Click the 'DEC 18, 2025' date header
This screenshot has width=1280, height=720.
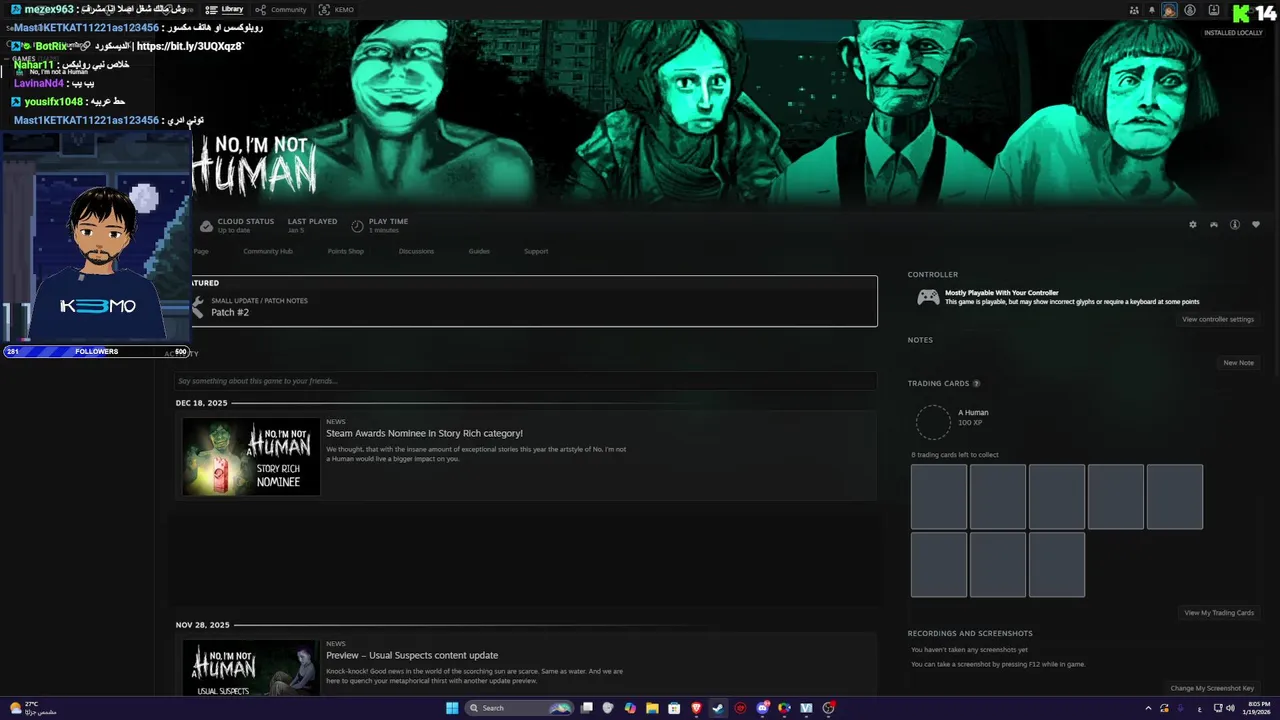(x=201, y=403)
